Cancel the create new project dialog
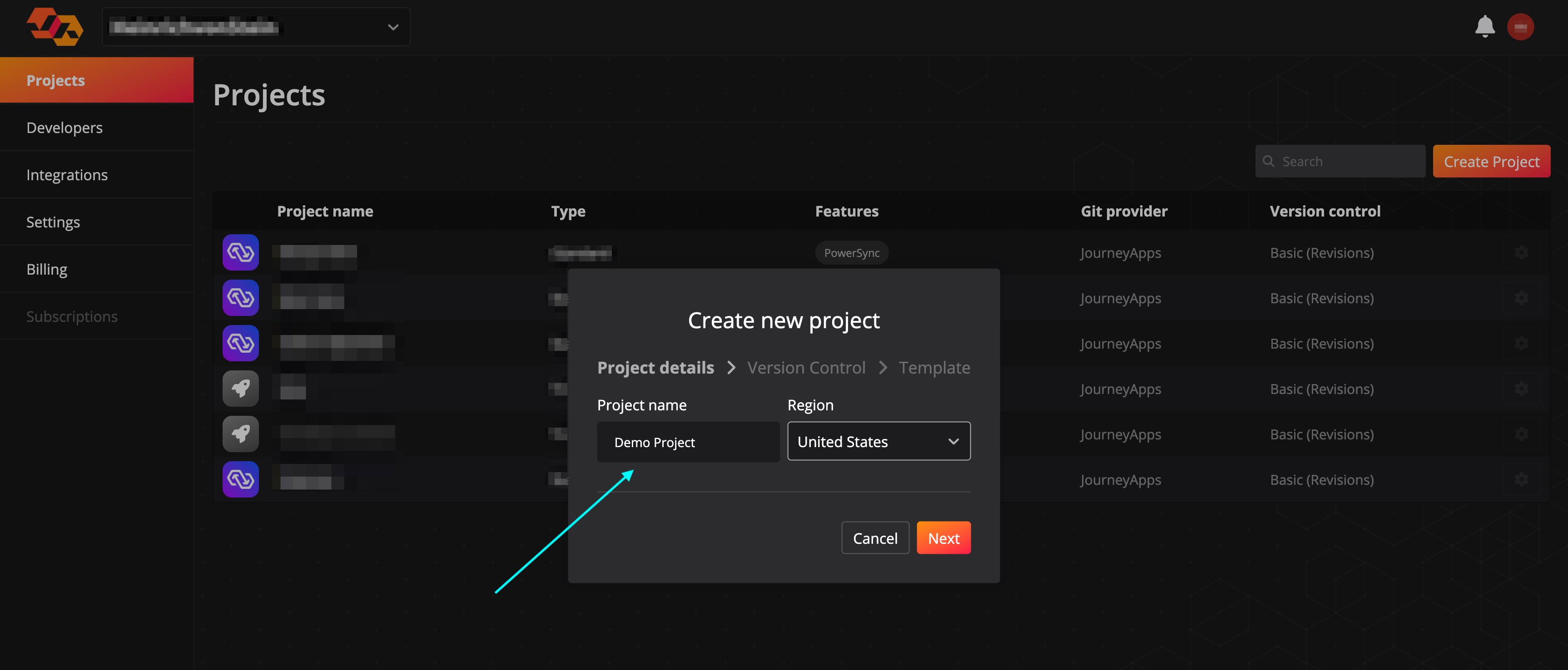Screen dimensions: 1568x670 [x=875, y=538]
